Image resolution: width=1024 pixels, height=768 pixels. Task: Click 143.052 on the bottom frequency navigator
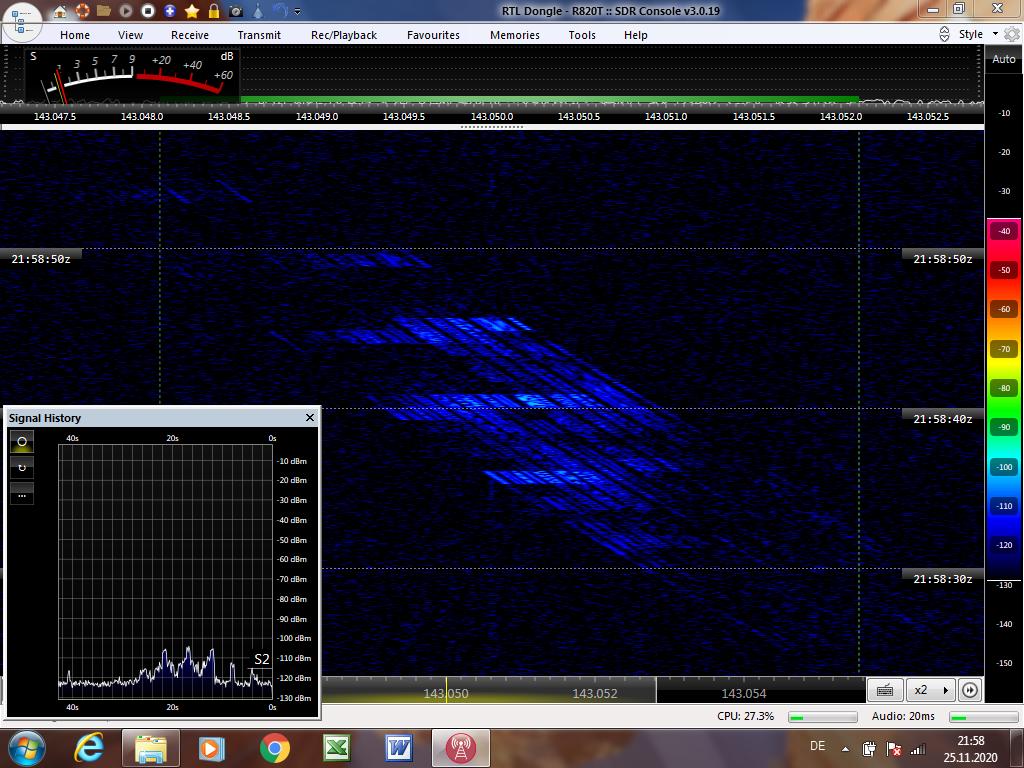[x=594, y=694]
